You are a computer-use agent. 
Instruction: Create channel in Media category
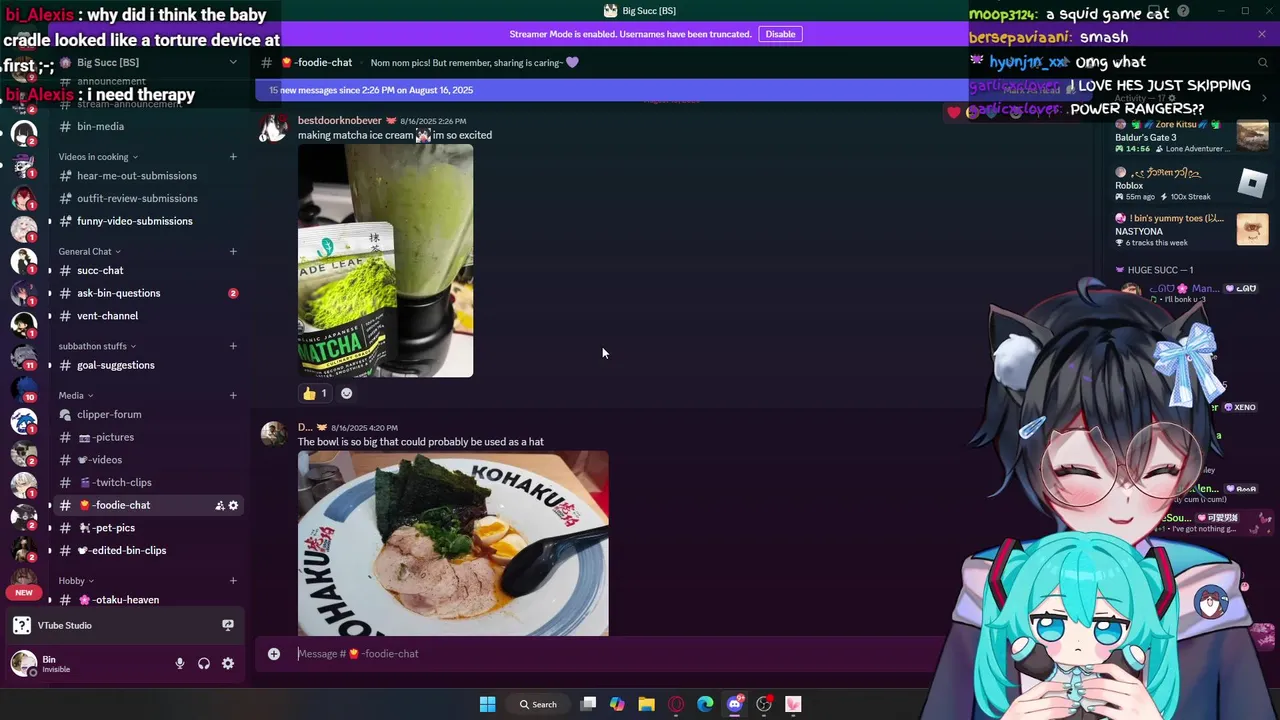(233, 395)
